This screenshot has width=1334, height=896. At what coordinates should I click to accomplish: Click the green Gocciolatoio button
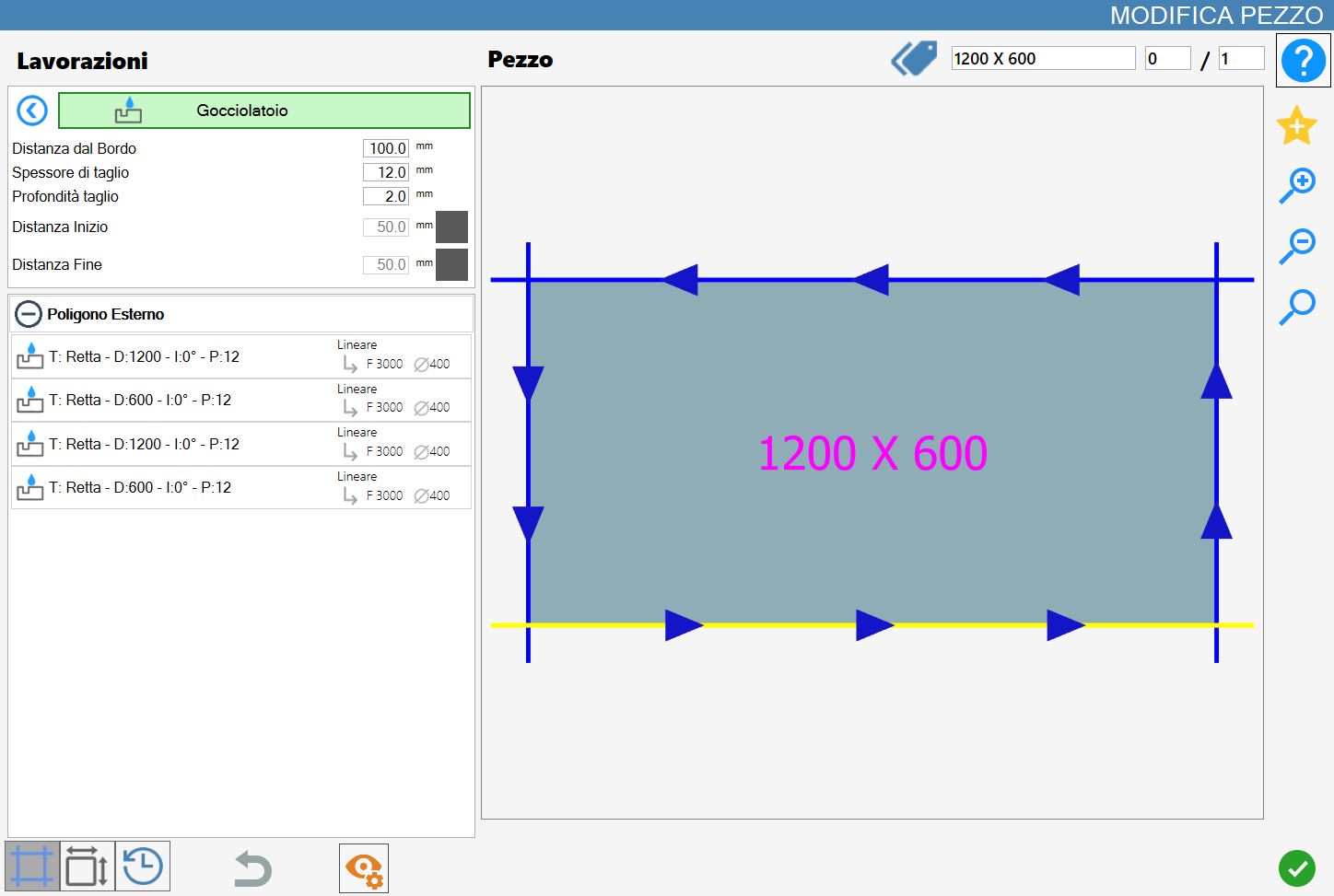(264, 111)
